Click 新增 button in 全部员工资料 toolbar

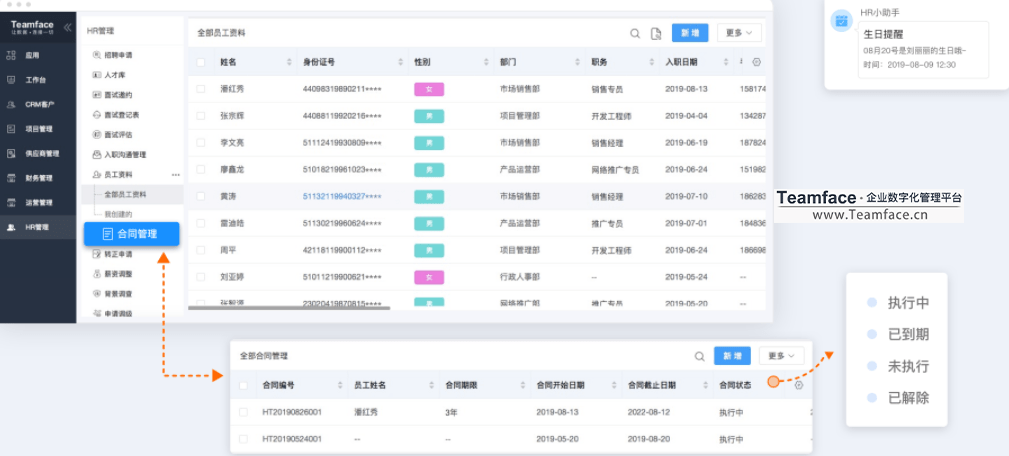click(x=690, y=33)
